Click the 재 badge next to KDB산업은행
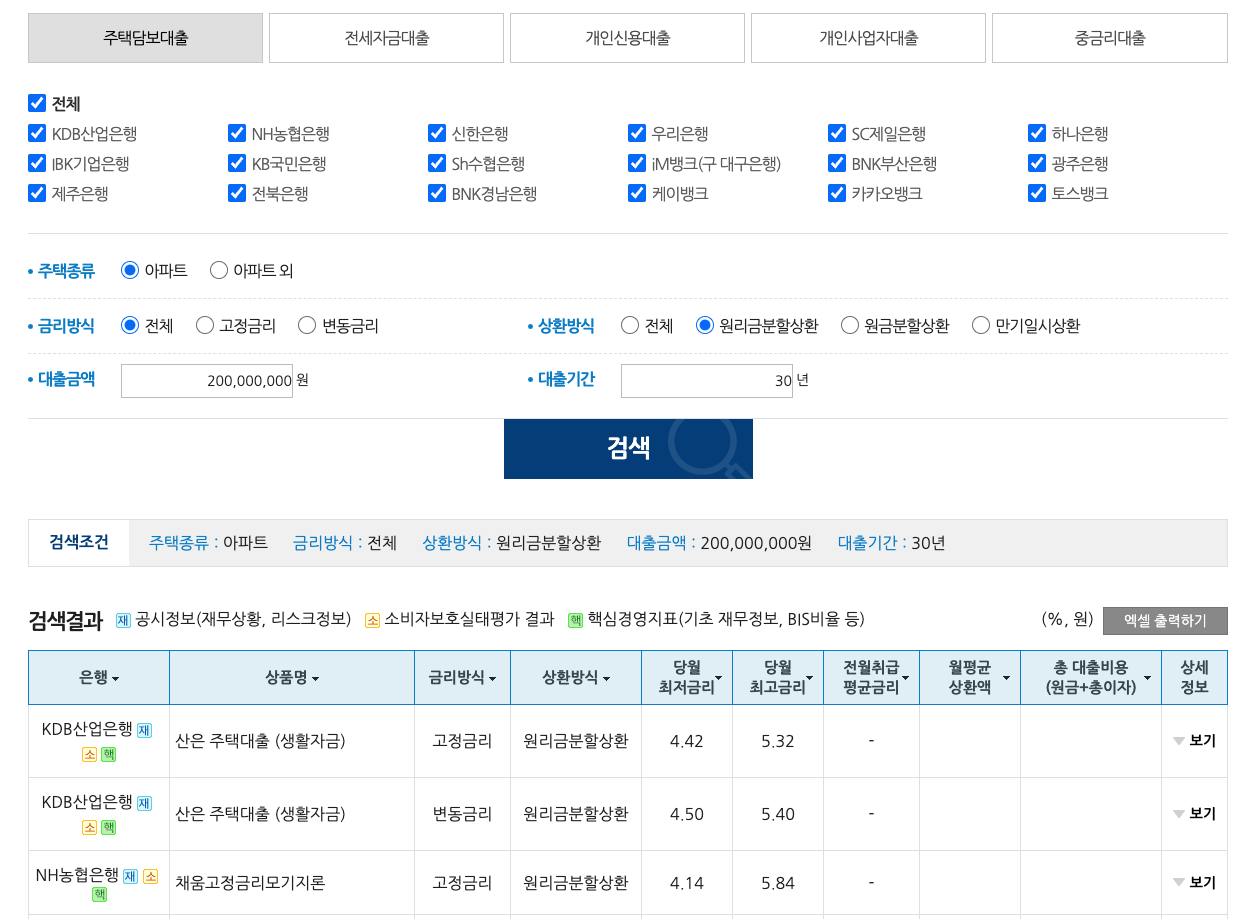The height and width of the screenshot is (919, 1252). coord(144,730)
